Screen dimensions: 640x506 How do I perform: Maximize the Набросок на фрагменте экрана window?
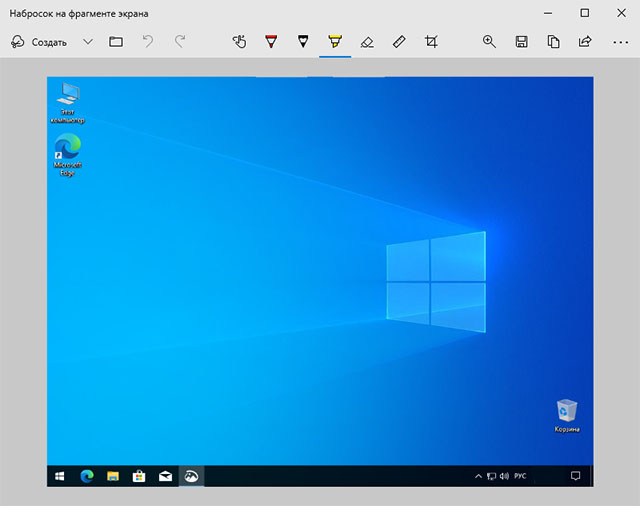(x=584, y=13)
